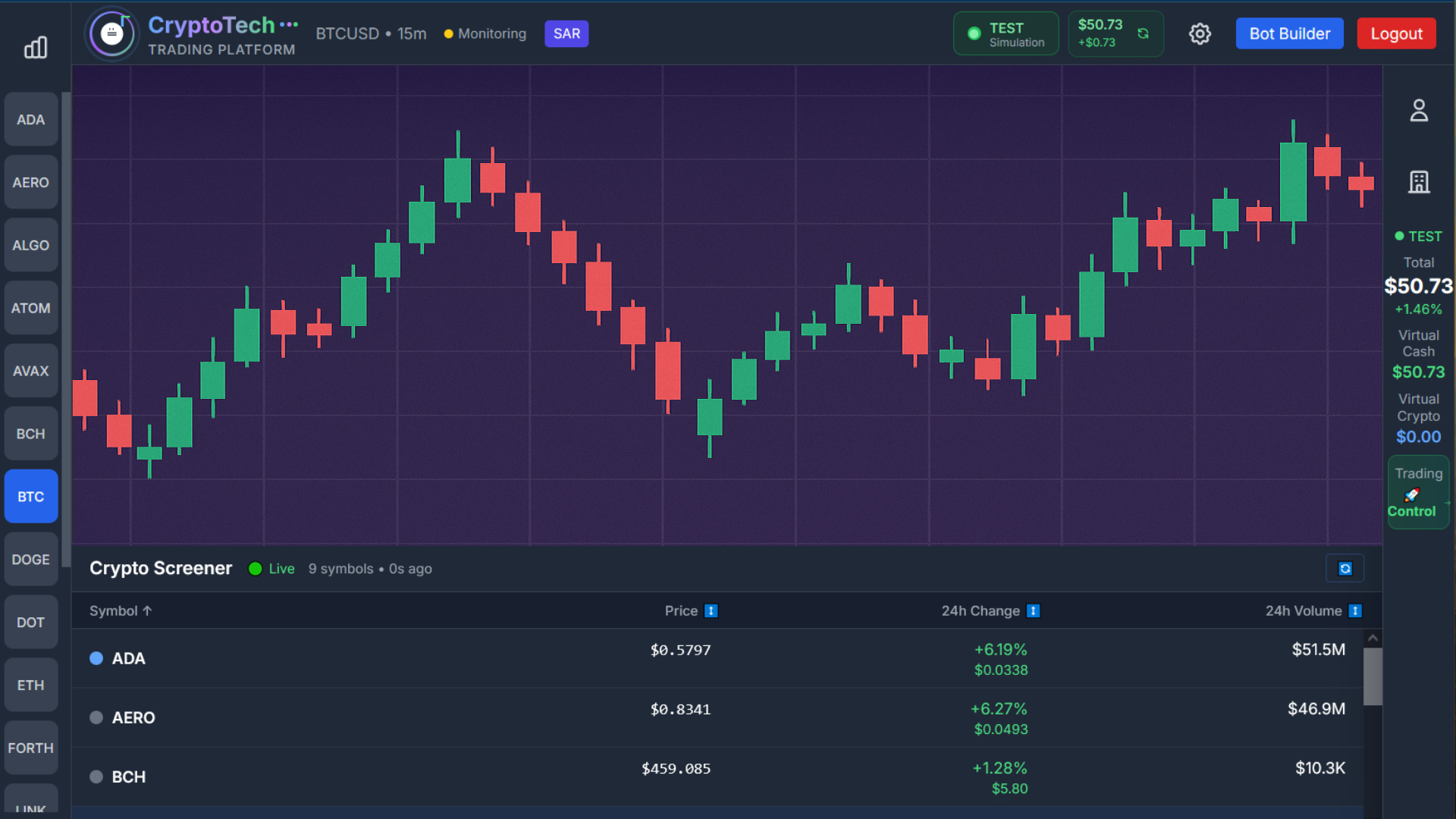Refresh the balance in header
The image size is (1456, 819).
[1143, 33]
